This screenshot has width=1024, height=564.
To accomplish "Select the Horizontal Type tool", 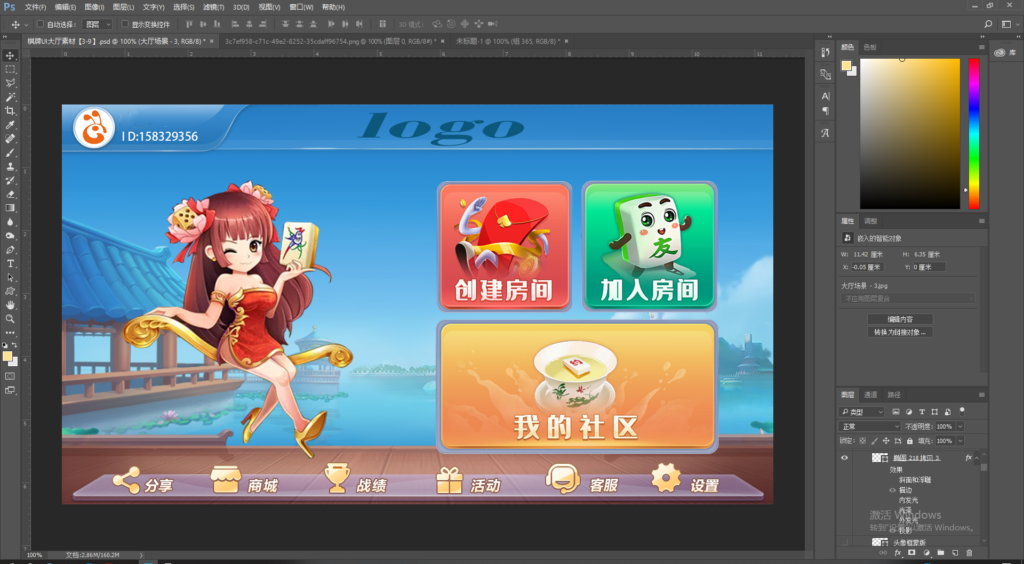I will click(x=10, y=263).
